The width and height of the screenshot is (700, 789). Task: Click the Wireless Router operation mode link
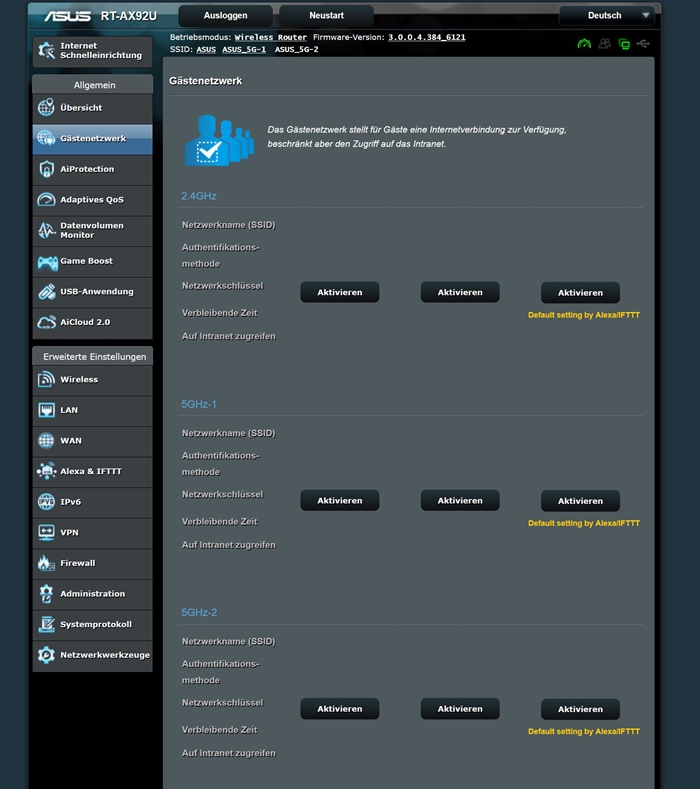pos(271,37)
